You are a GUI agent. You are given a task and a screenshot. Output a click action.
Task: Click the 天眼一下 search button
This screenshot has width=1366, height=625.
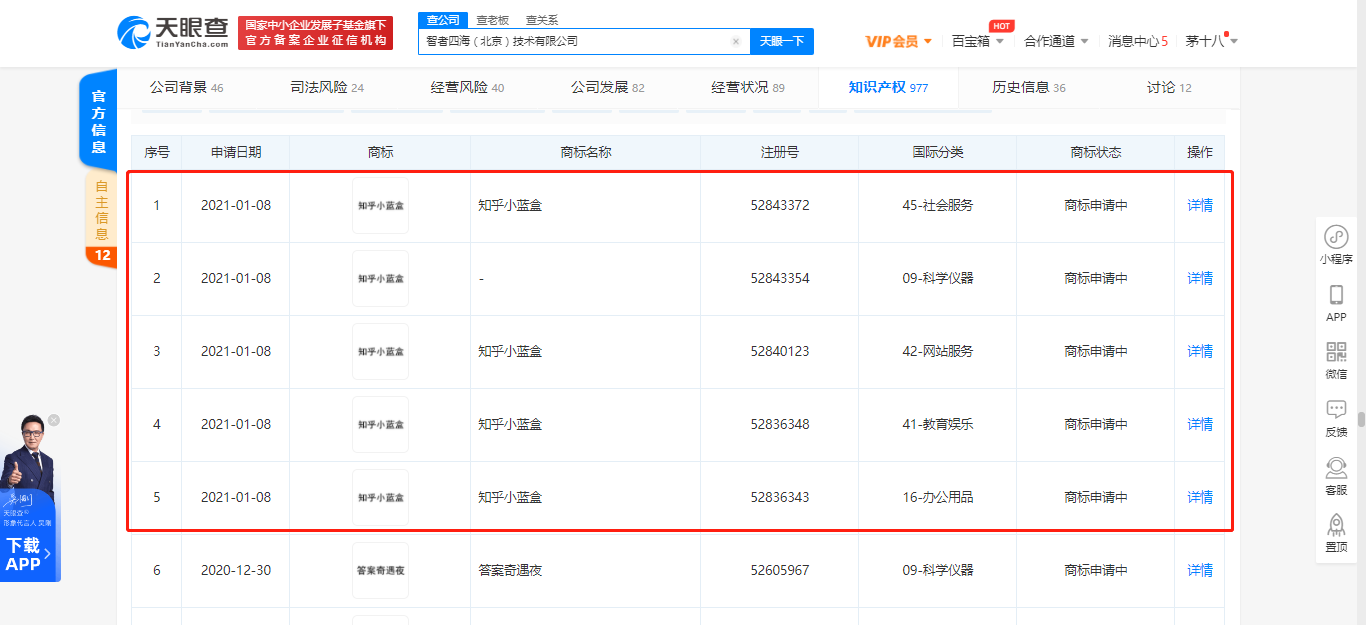coord(781,41)
